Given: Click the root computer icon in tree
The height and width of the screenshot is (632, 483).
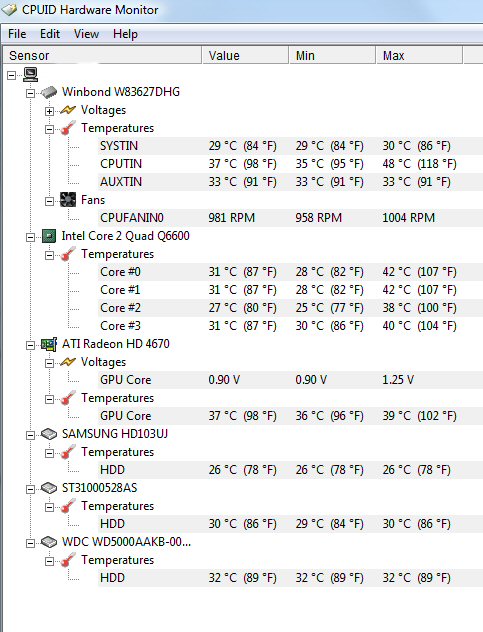Looking at the screenshot, I should (x=31, y=74).
